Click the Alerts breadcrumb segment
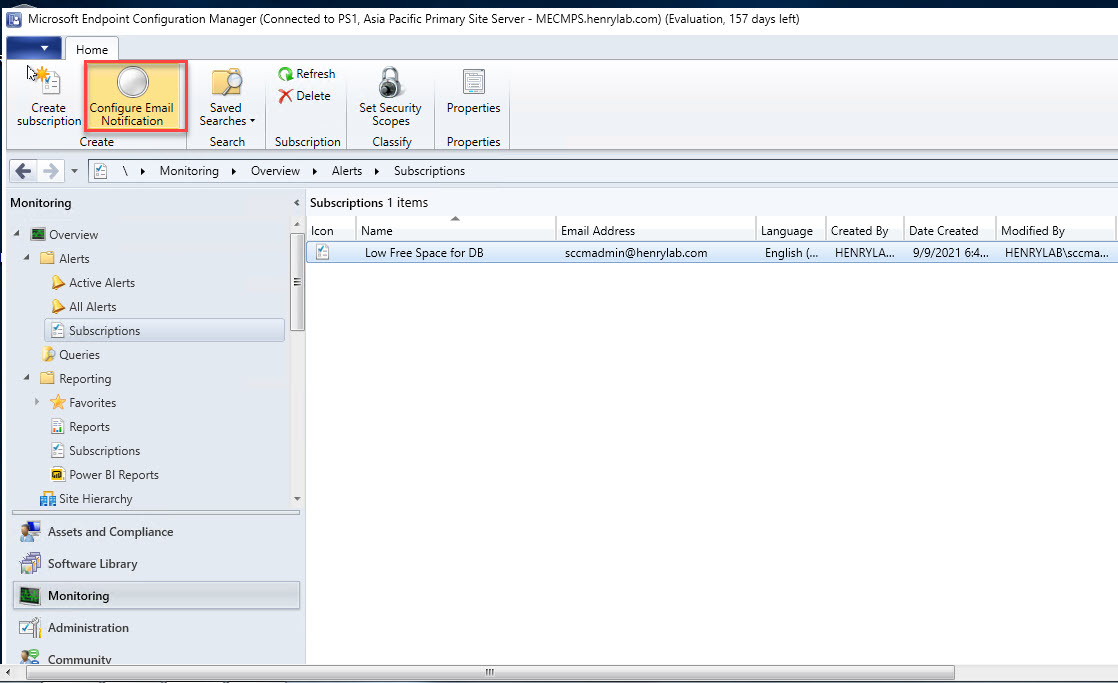The image size is (1118, 683). [x=347, y=171]
